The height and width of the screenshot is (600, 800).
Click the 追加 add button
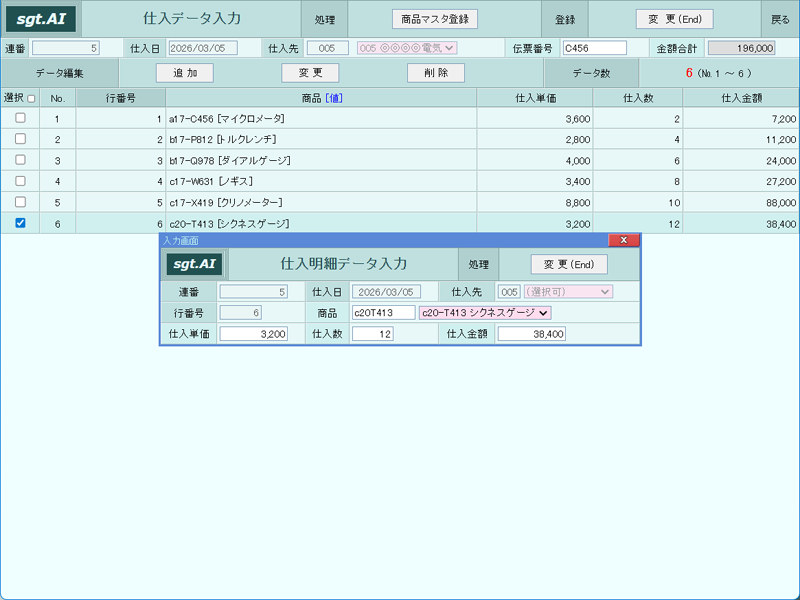[185, 73]
